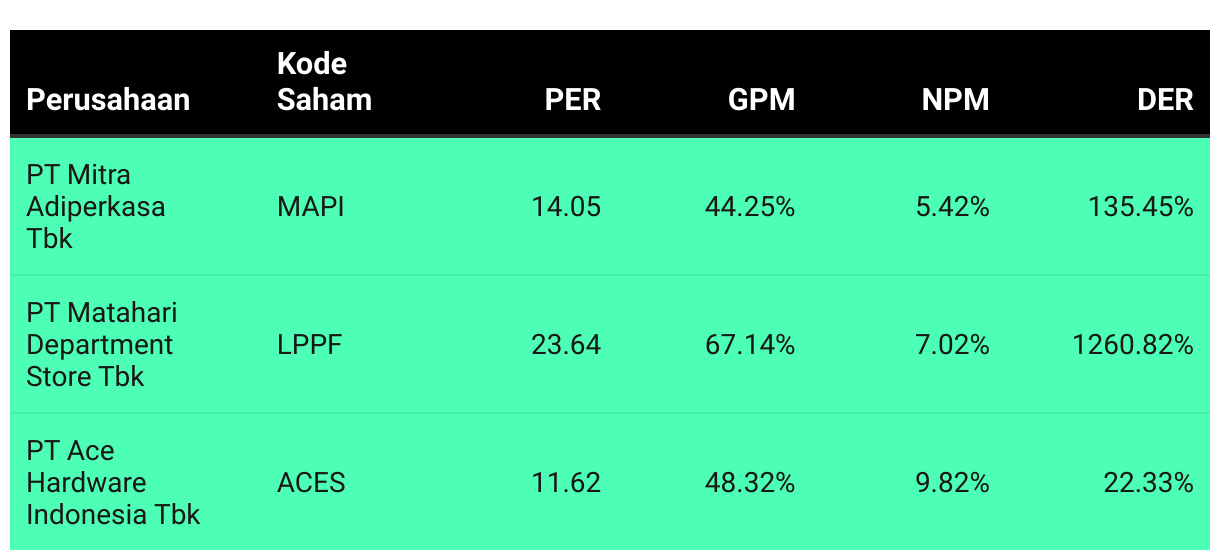1220x560 pixels.
Task: Click the NPM column header
Action: click(956, 100)
